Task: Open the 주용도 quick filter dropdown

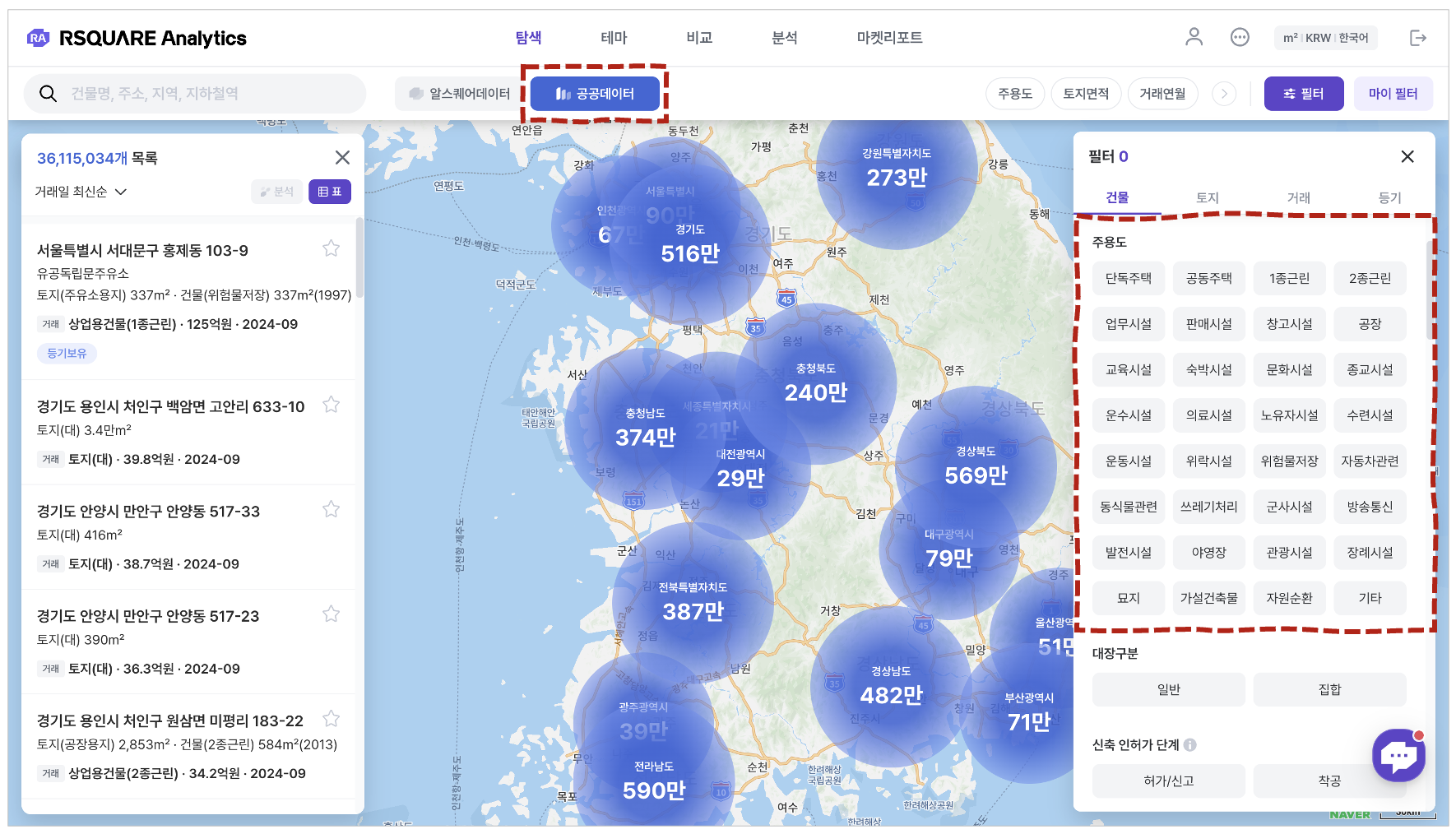Action: [x=1014, y=94]
